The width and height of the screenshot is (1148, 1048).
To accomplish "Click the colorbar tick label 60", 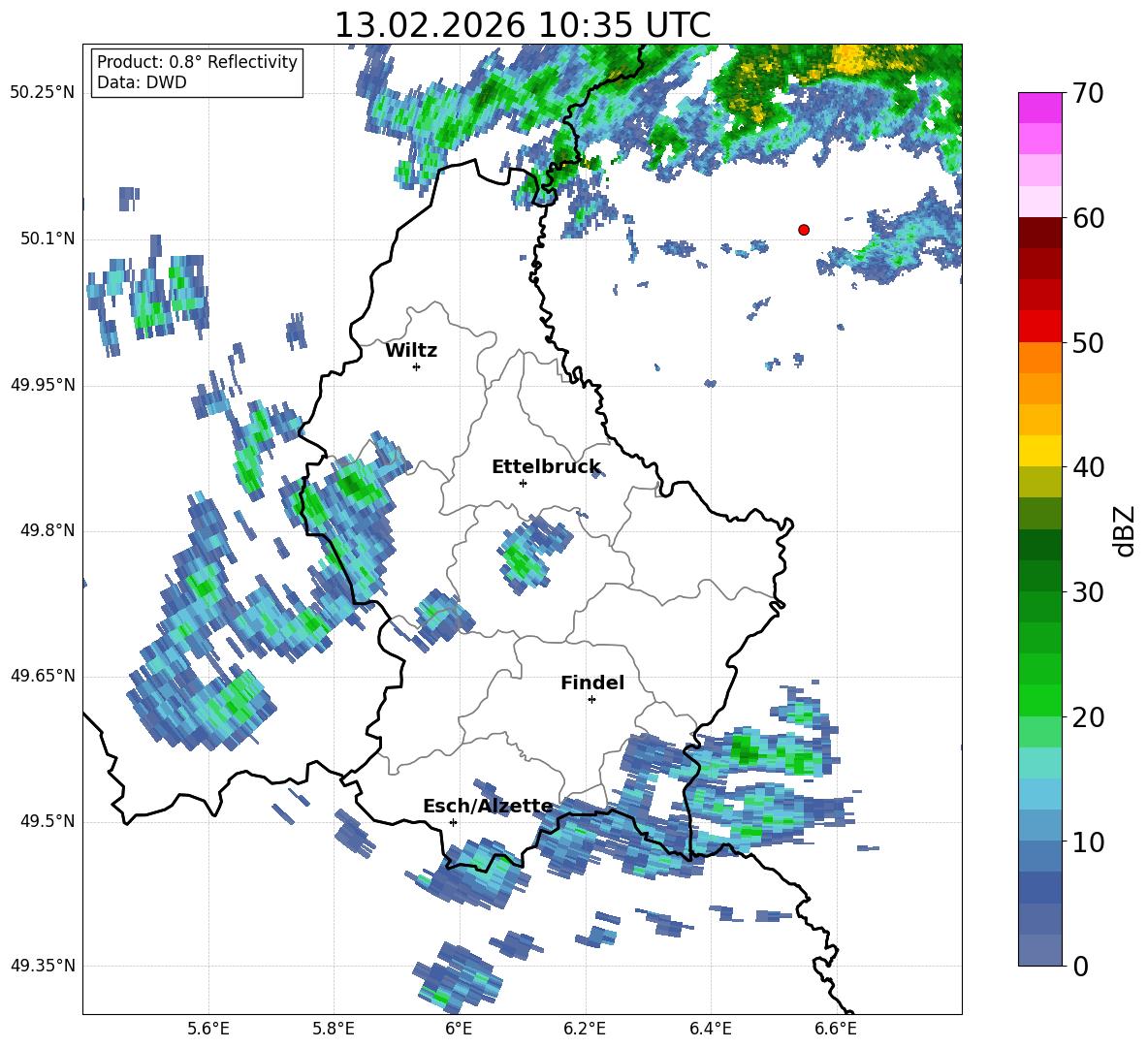I will coord(1087,218).
